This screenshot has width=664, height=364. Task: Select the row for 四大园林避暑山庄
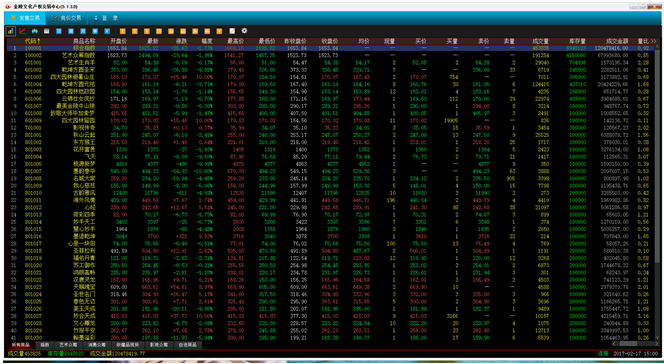click(x=331, y=77)
